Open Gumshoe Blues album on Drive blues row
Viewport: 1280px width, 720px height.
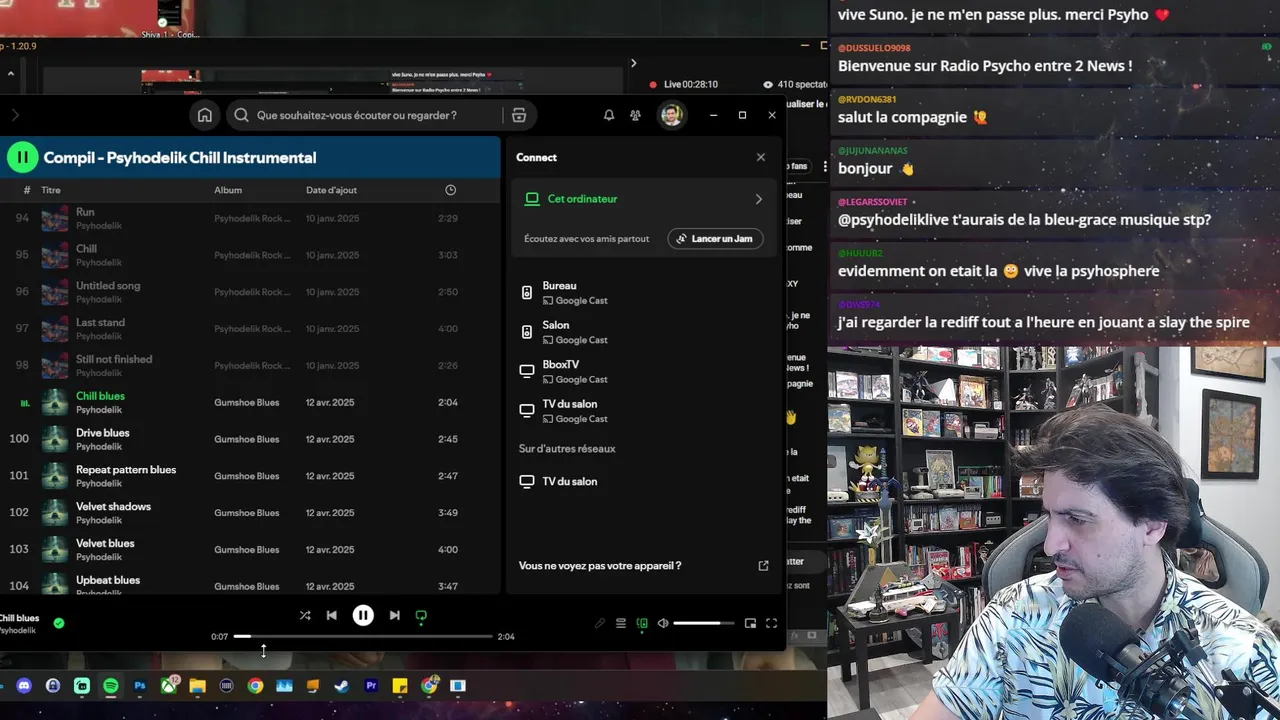coord(246,439)
